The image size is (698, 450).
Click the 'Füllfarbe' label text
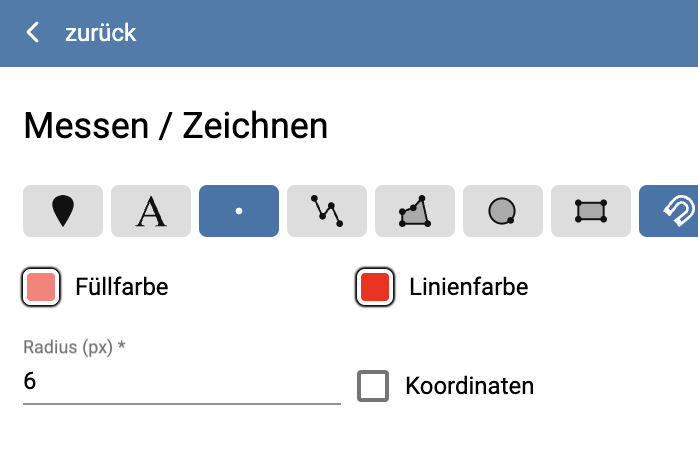[122, 288]
